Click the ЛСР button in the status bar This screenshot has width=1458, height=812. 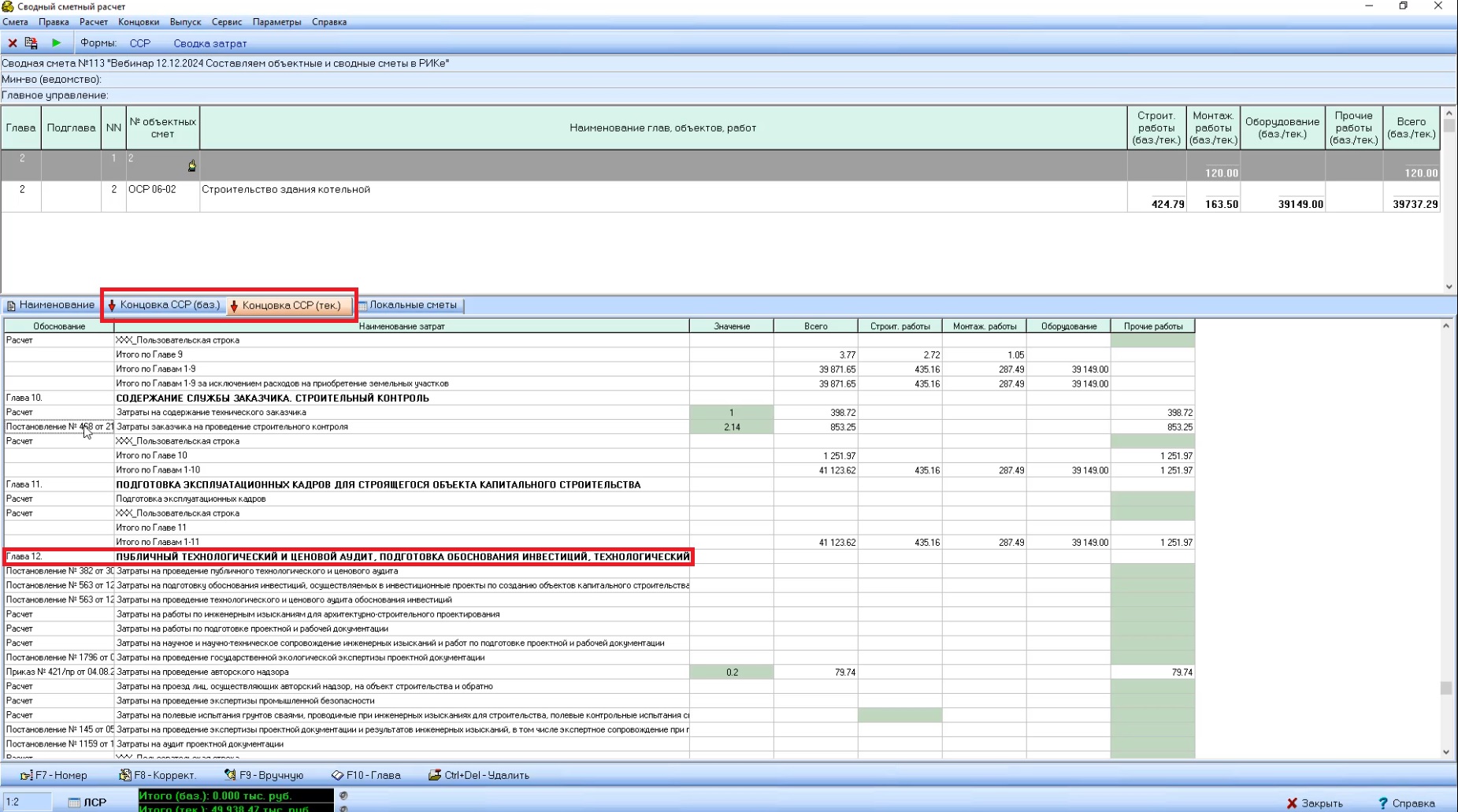87,803
